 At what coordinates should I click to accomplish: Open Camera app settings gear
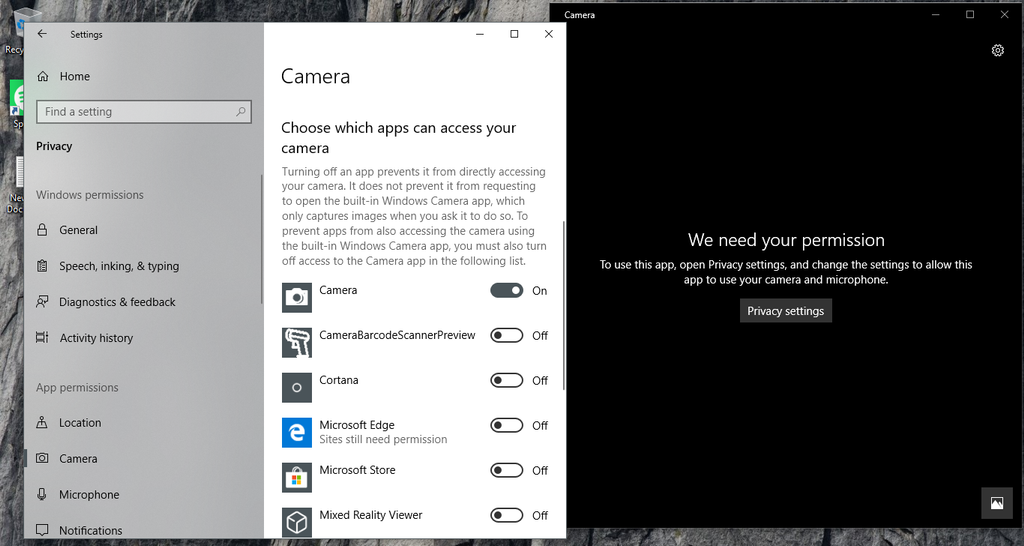point(997,50)
